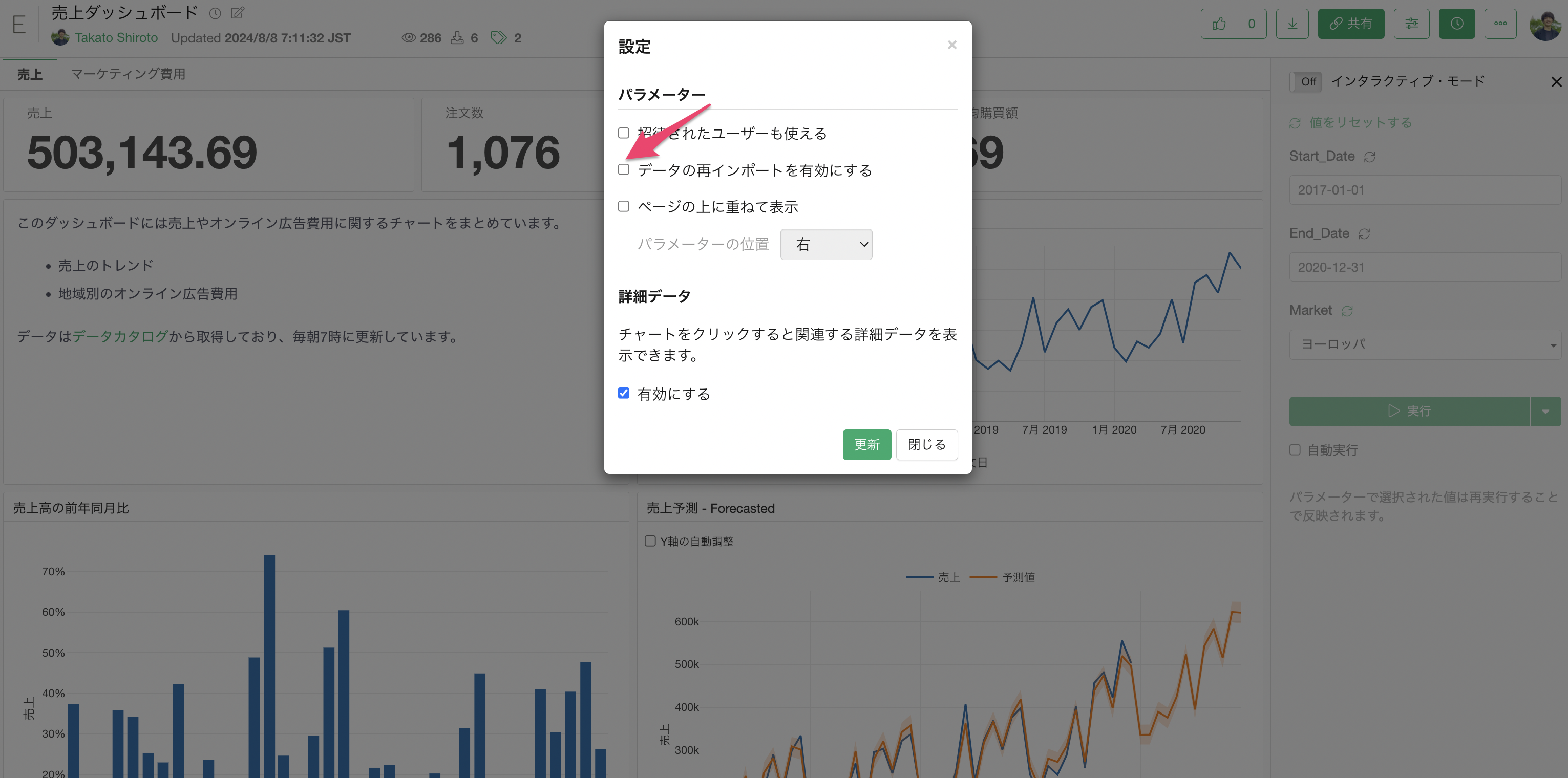This screenshot has width=1568, height=778.
Task: Click the edit pencil icon beside title
Action: tap(238, 12)
